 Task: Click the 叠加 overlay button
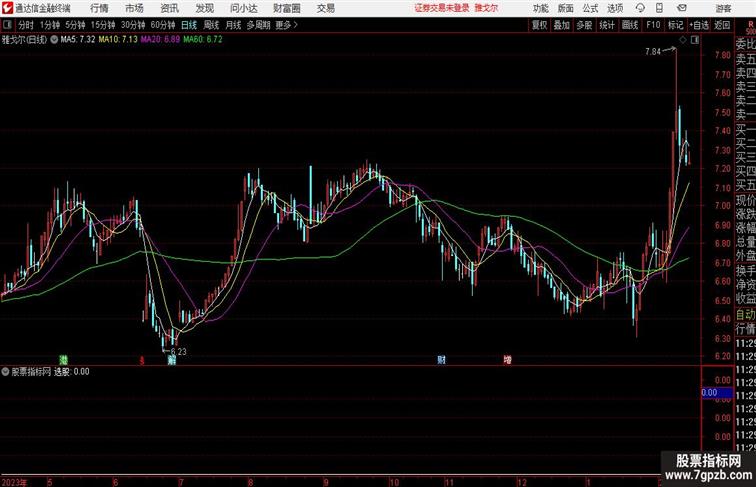click(562, 25)
